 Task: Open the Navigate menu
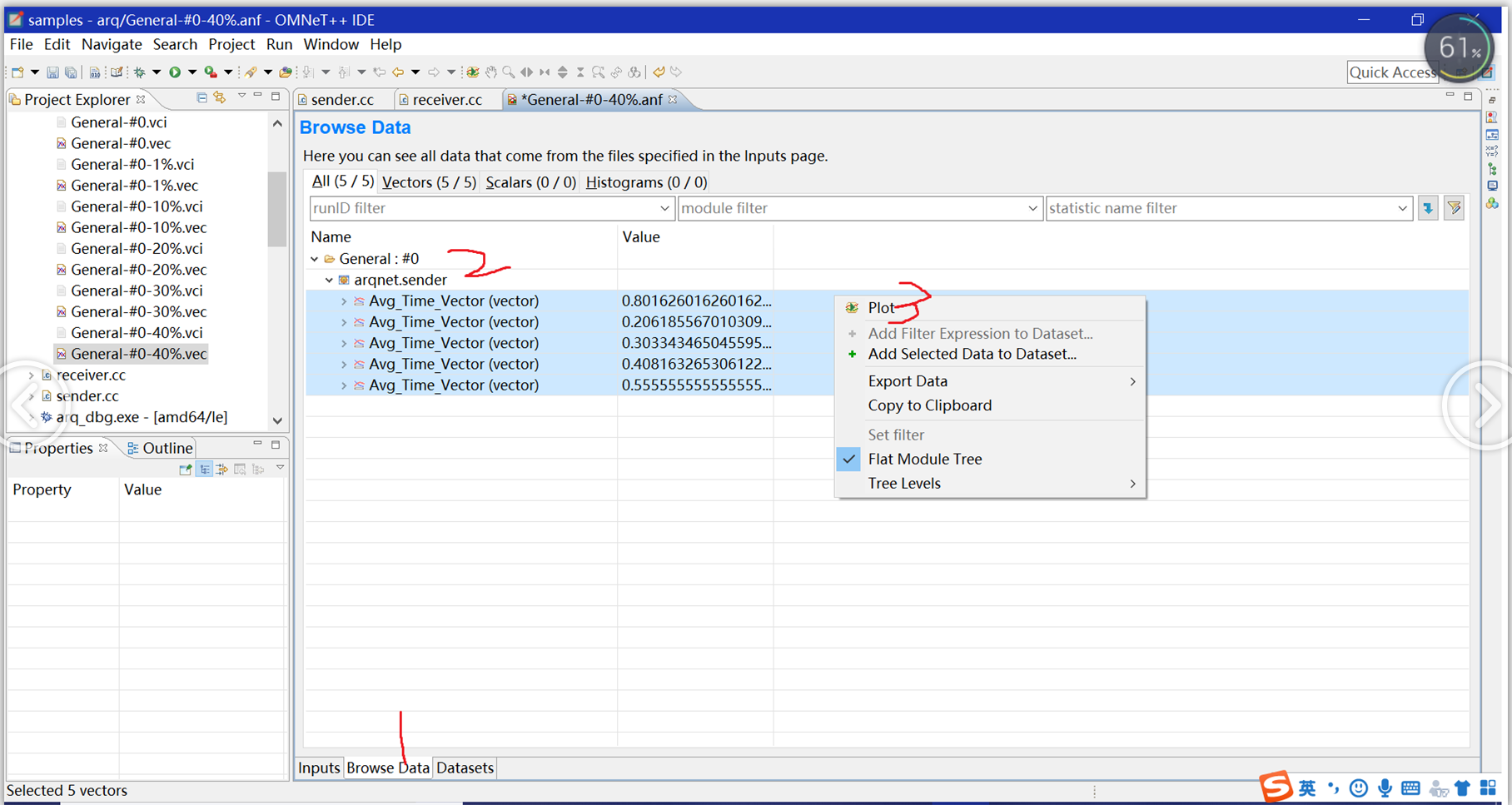pos(112,44)
